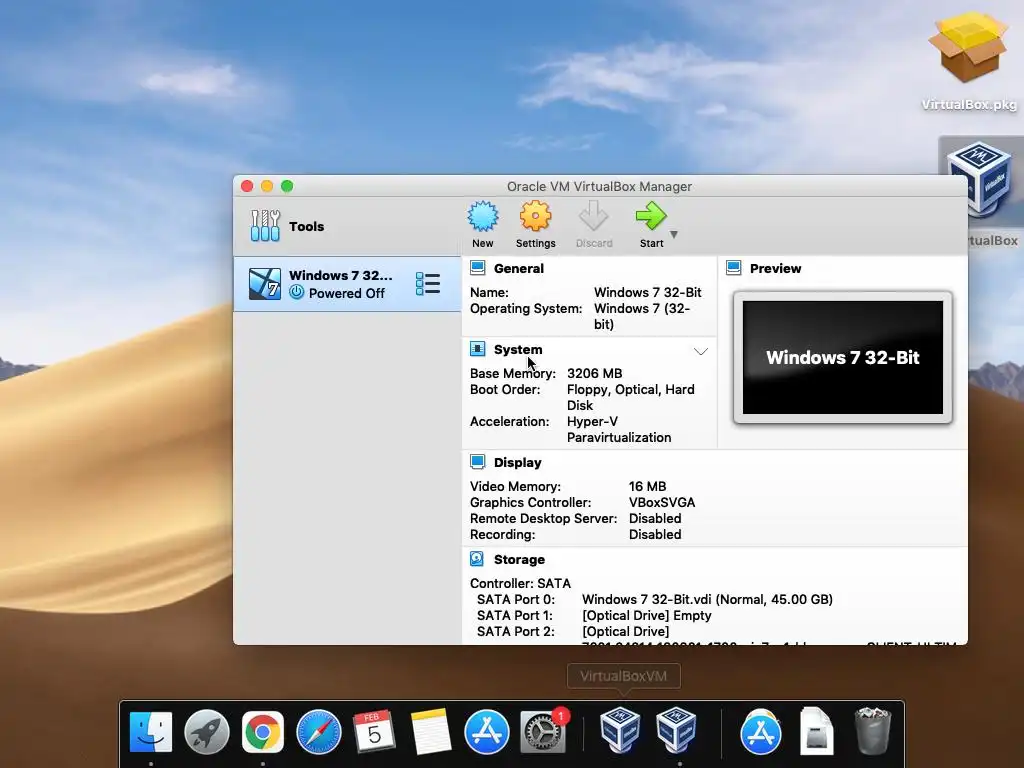Screen dimensions: 1024x768
Task: Click the VBoxSVGA graphics controller value
Action: click(662, 503)
